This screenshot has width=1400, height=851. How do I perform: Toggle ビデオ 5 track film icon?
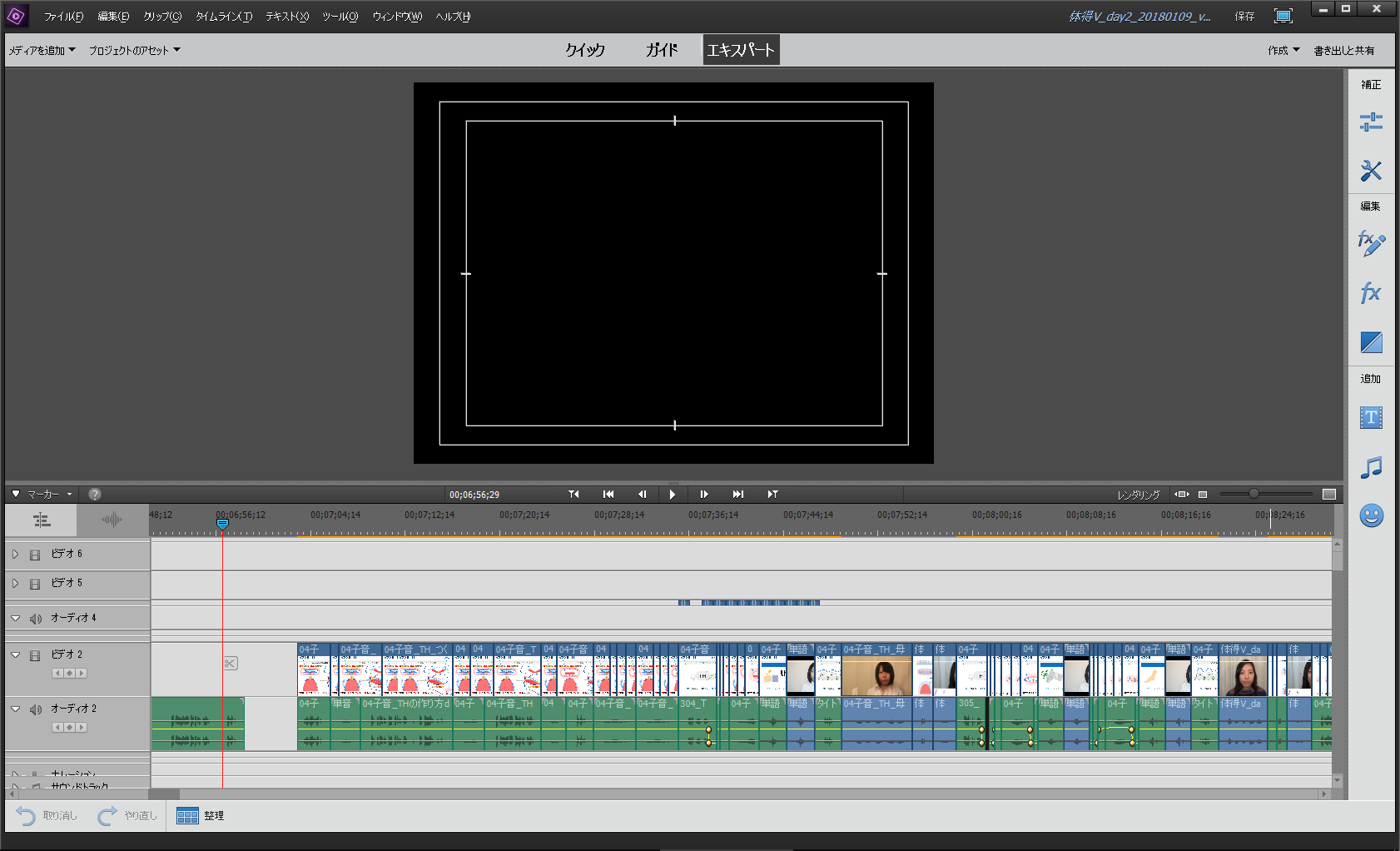point(35,584)
